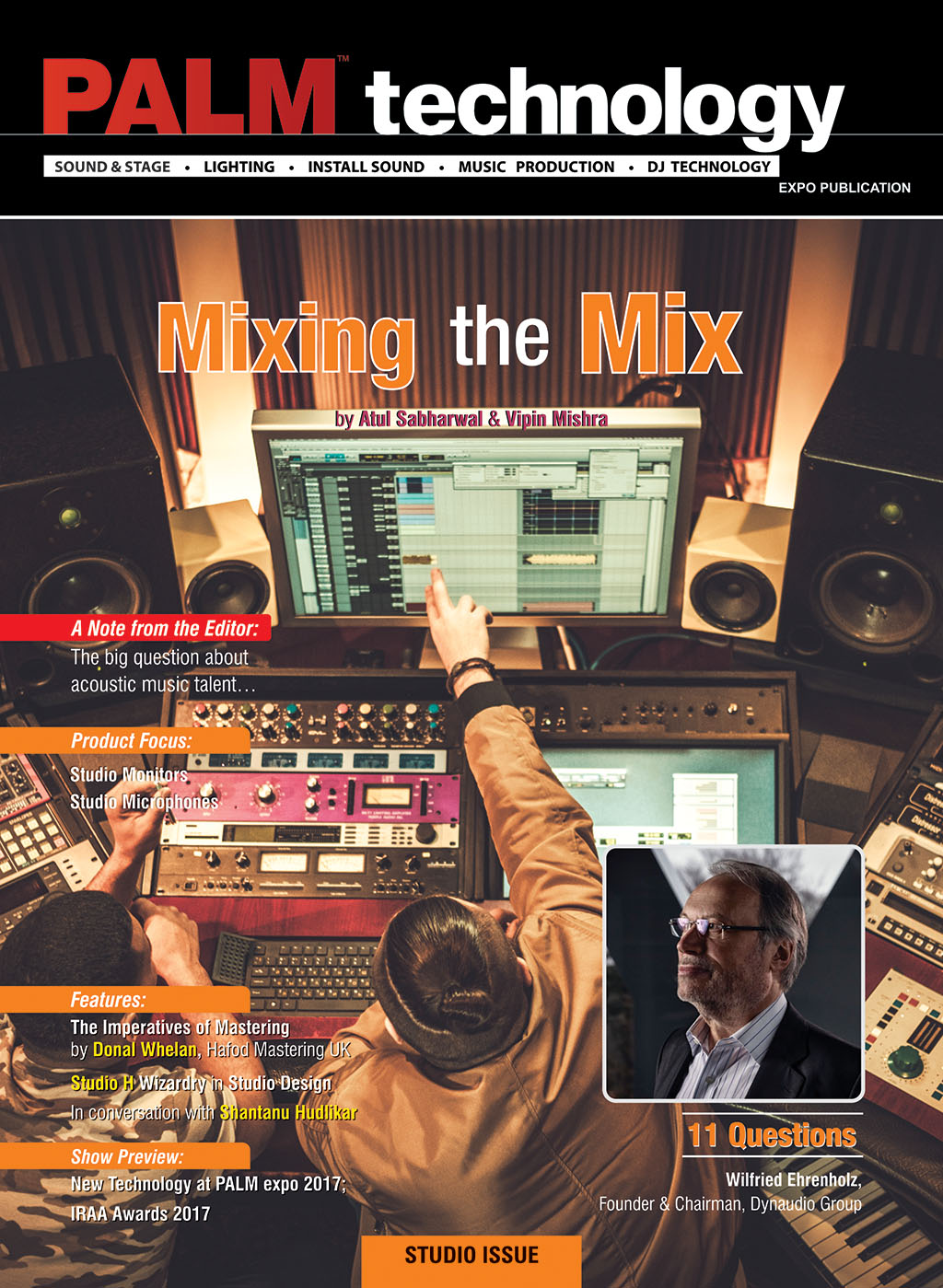Click the 'Product Focus:' banner
Screen dimensions: 943x1288
click(x=125, y=741)
